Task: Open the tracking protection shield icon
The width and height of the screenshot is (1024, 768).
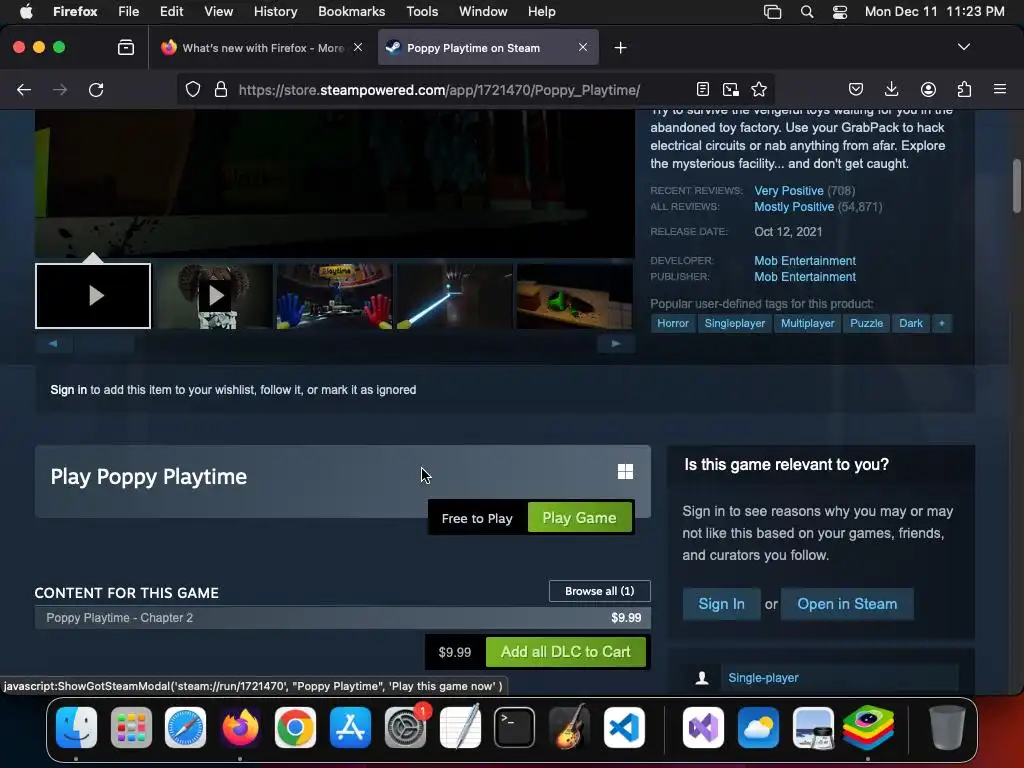Action: coord(193,89)
